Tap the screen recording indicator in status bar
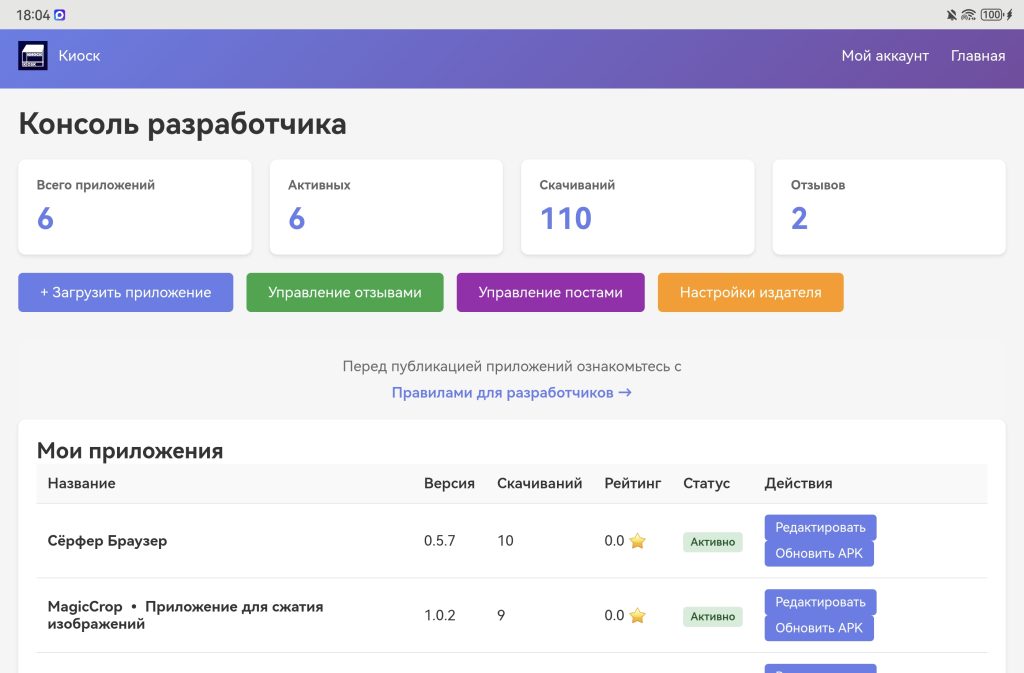The image size is (1024, 673). pos(60,15)
